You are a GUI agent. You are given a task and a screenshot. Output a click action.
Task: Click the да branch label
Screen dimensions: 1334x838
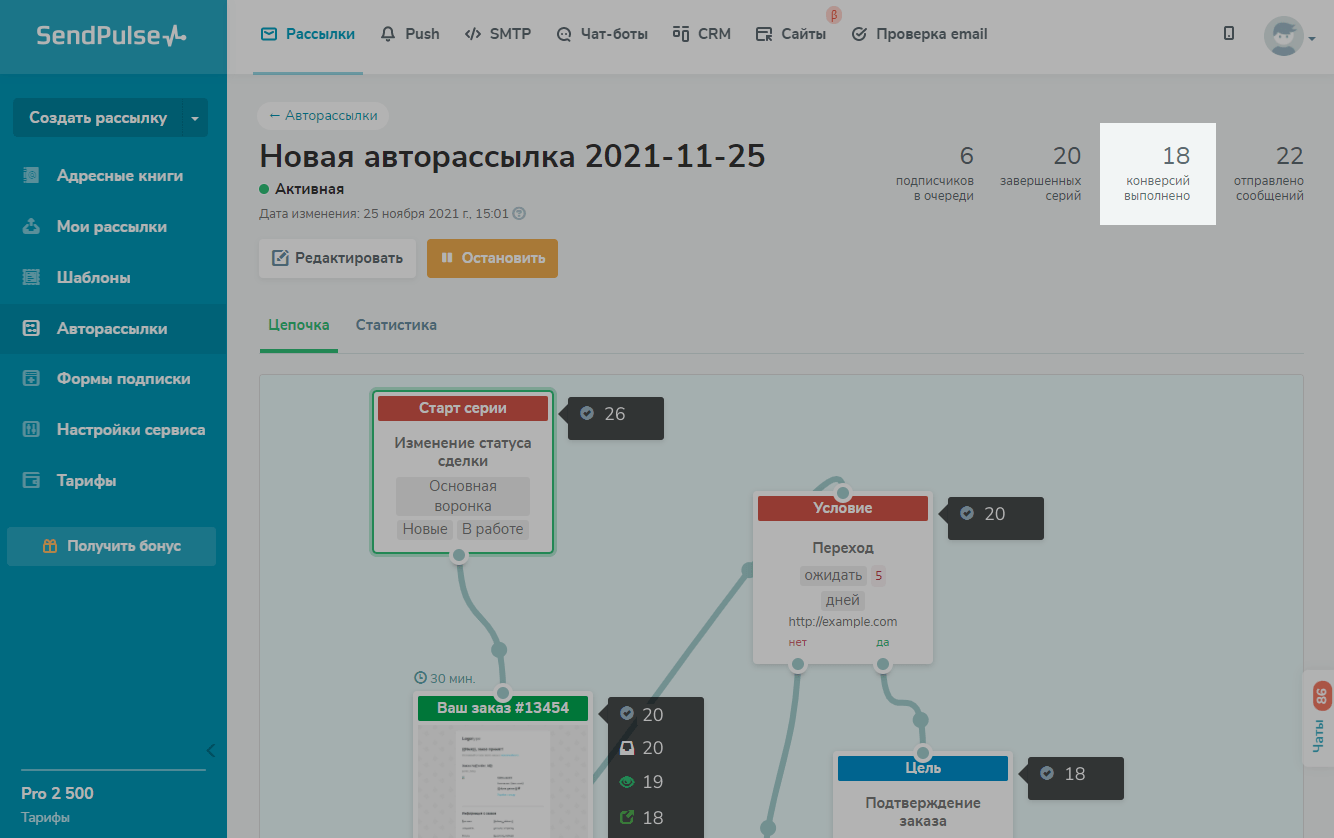click(x=883, y=643)
